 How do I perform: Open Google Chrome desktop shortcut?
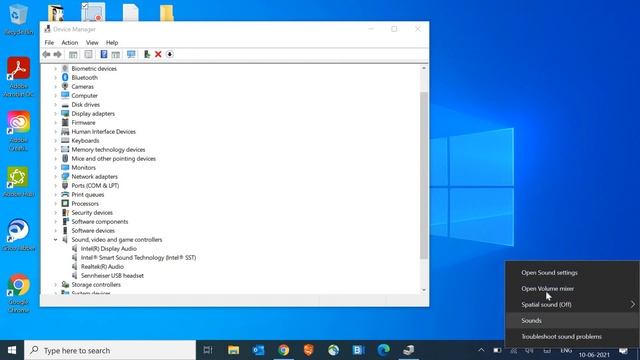click(x=18, y=293)
